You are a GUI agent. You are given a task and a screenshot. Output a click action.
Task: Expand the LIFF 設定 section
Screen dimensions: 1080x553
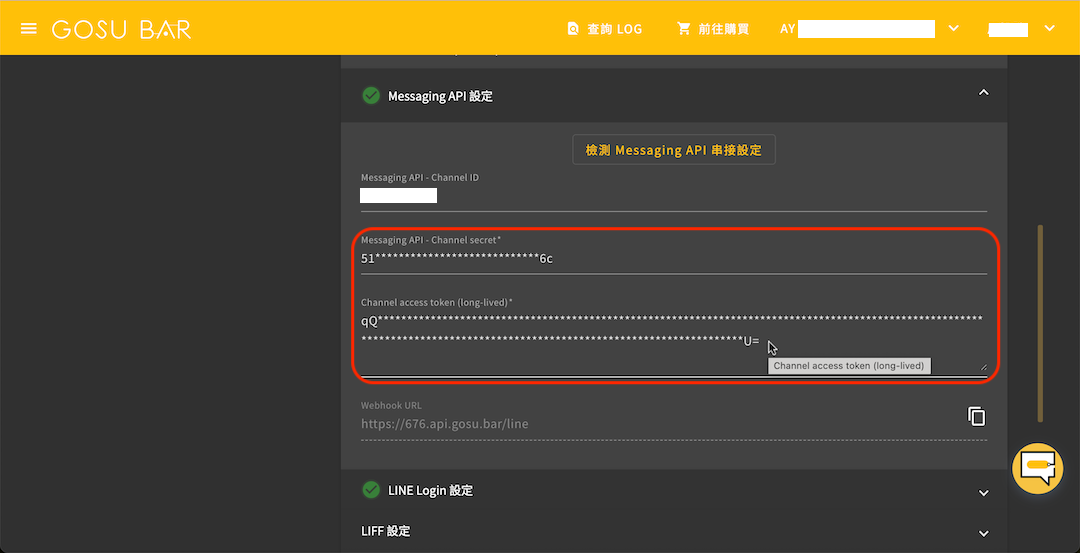click(984, 534)
